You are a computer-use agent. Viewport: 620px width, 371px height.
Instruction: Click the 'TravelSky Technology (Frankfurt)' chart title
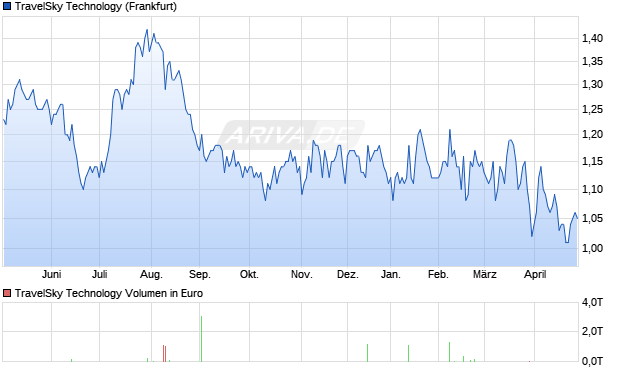(x=96, y=6)
